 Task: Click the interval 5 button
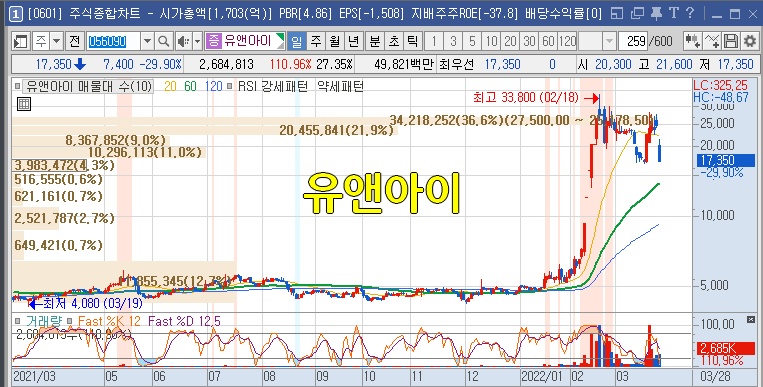point(472,41)
